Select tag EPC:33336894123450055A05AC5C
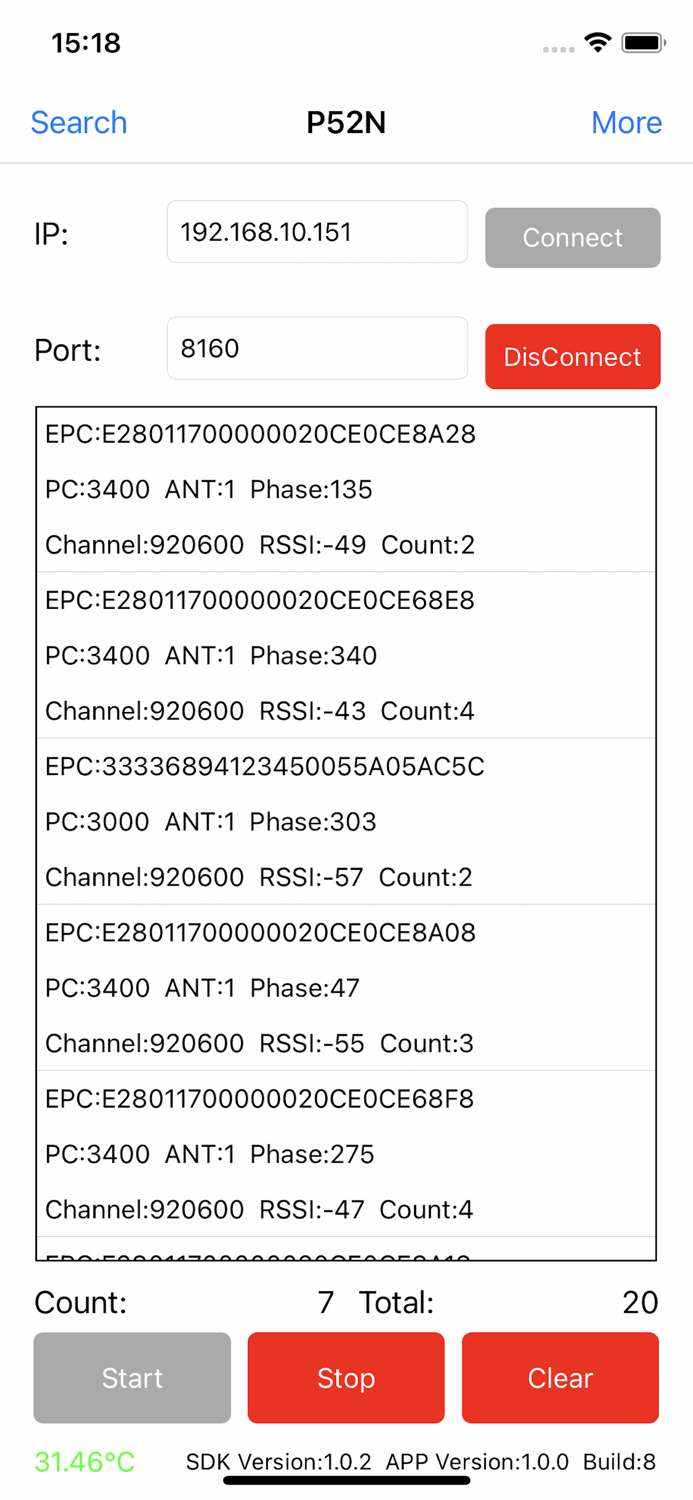This screenshot has width=693, height=1500. (345, 821)
